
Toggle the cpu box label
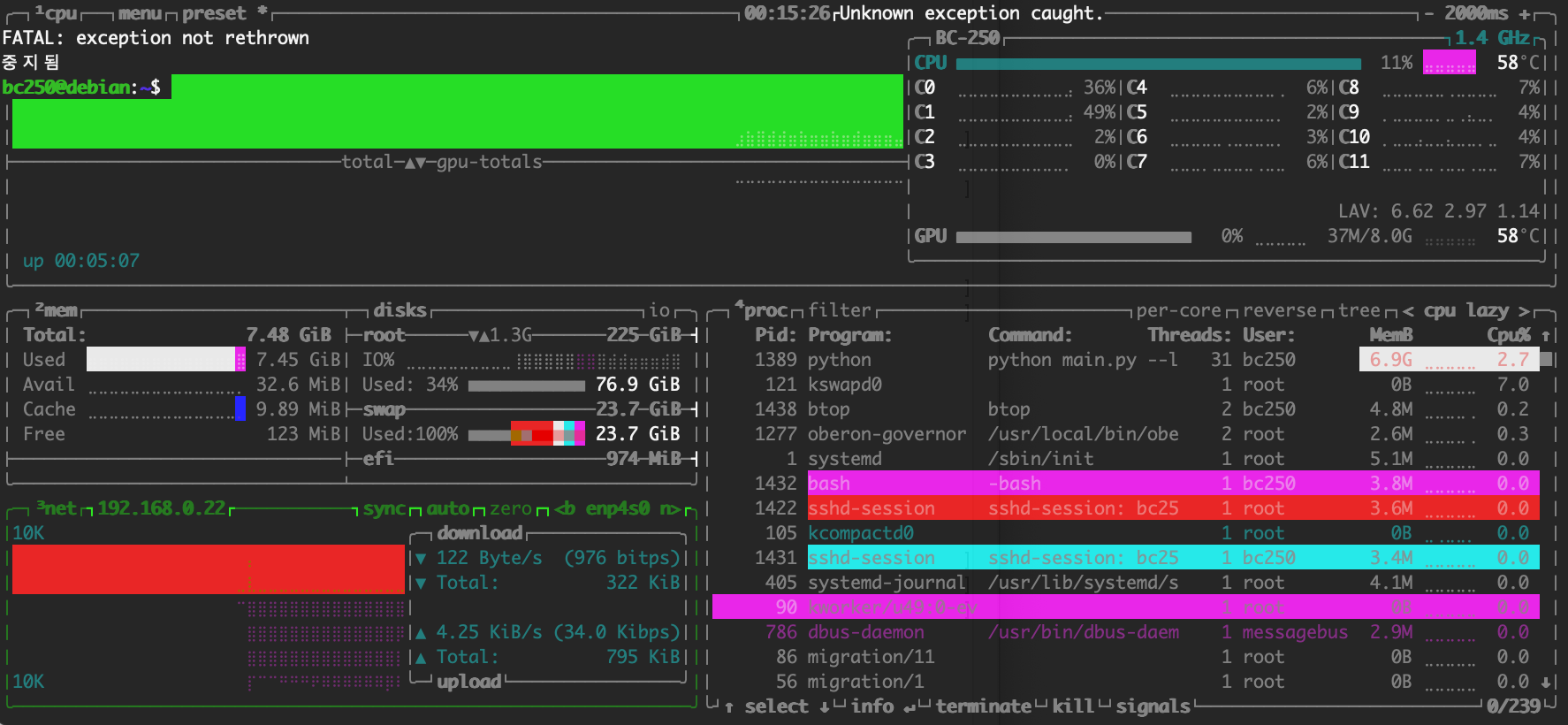tap(58, 13)
